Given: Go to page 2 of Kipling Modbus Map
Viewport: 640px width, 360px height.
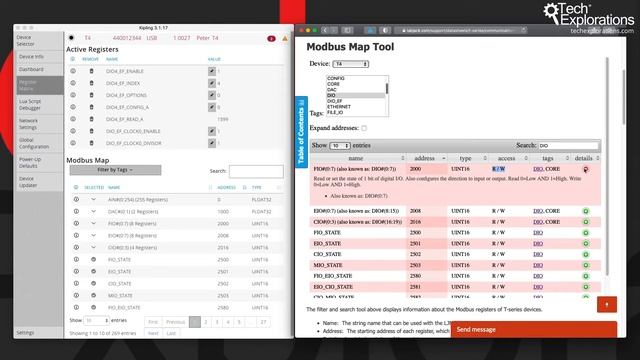Looking at the screenshot, I should tap(206, 322).
